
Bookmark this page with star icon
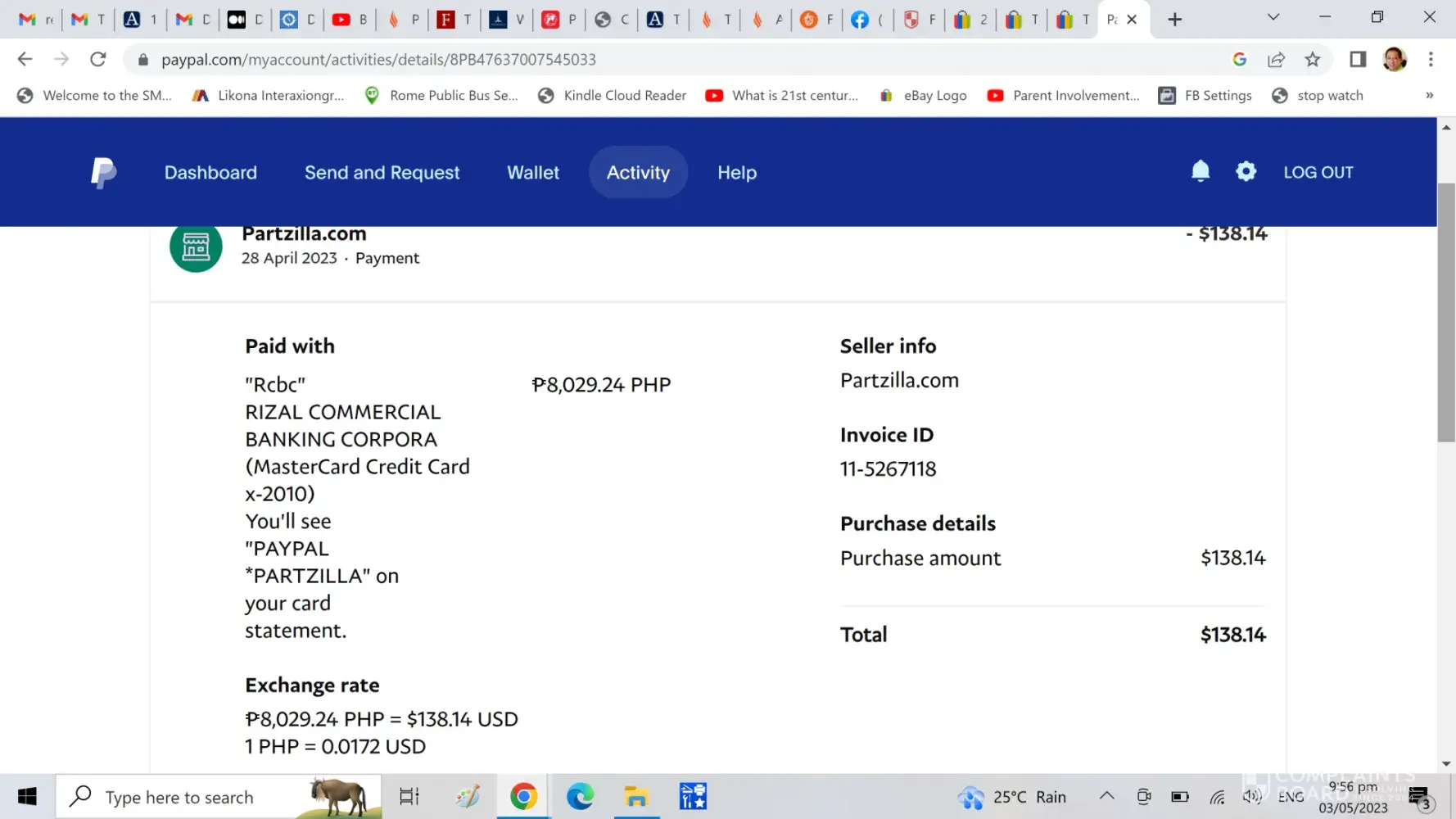click(x=1313, y=60)
